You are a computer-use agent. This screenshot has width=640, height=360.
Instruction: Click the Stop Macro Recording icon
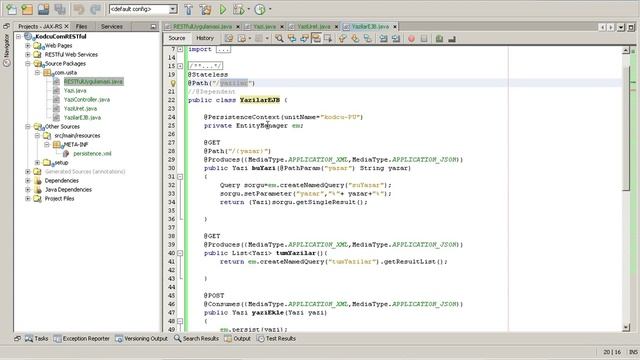point(424,38)
